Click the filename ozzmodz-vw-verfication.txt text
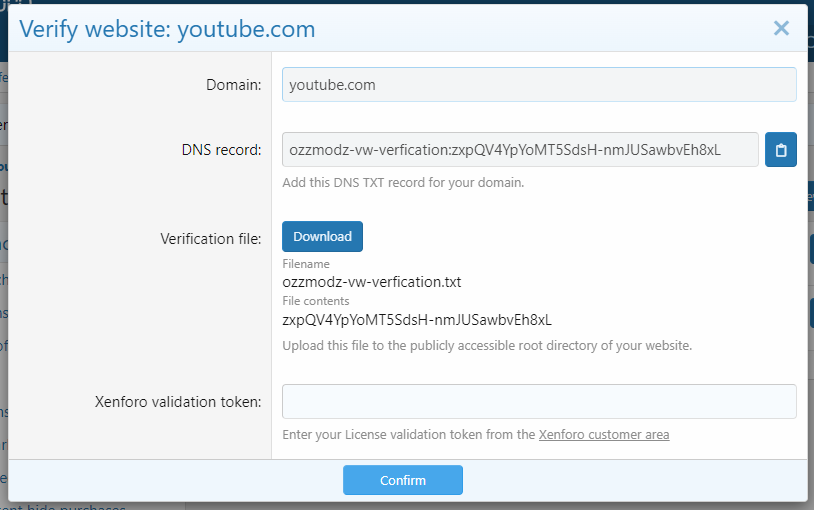This screenshot has width=814, height=510. (372, 282)
